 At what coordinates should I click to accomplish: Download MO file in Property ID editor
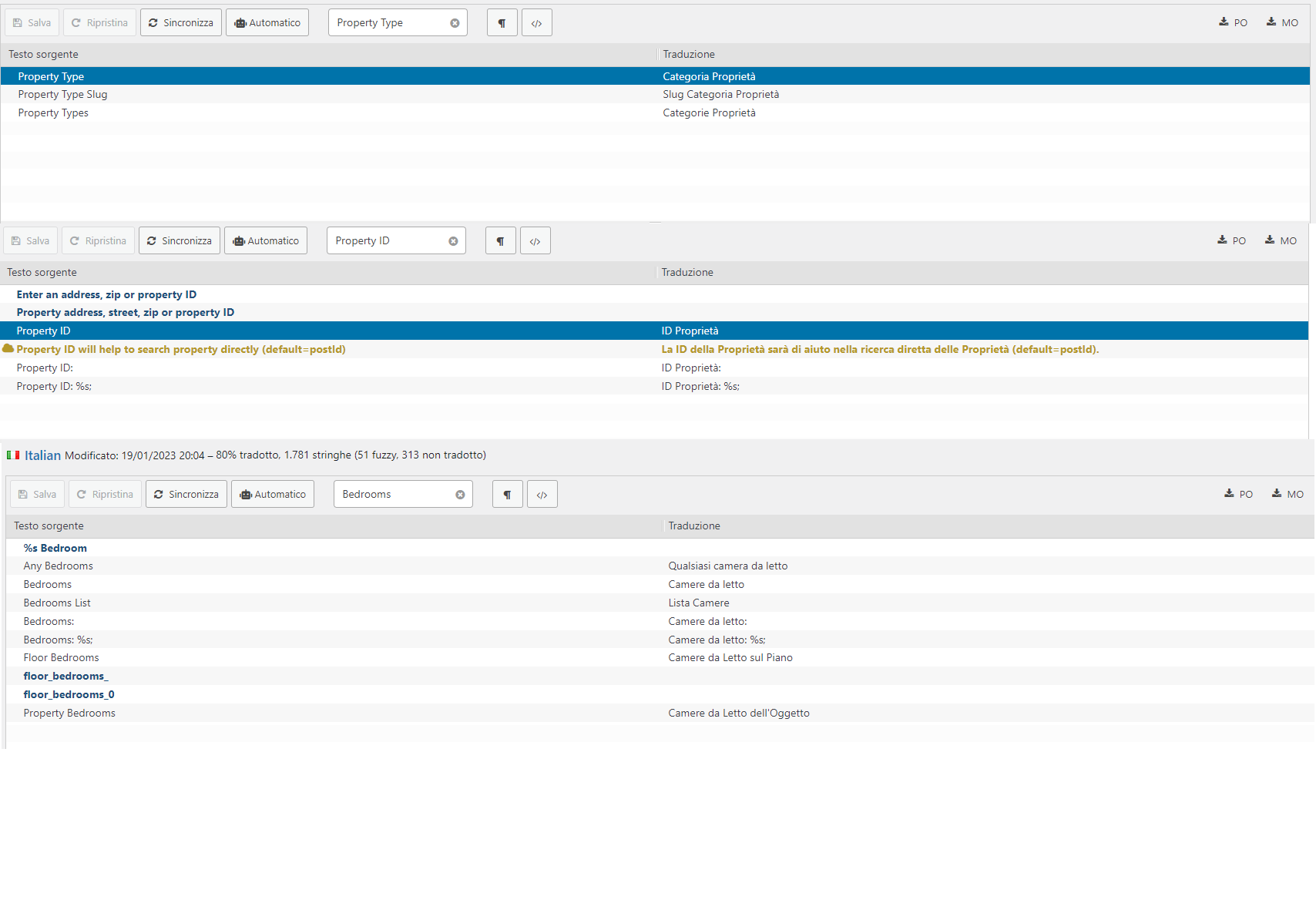(x=1281, y=240)
